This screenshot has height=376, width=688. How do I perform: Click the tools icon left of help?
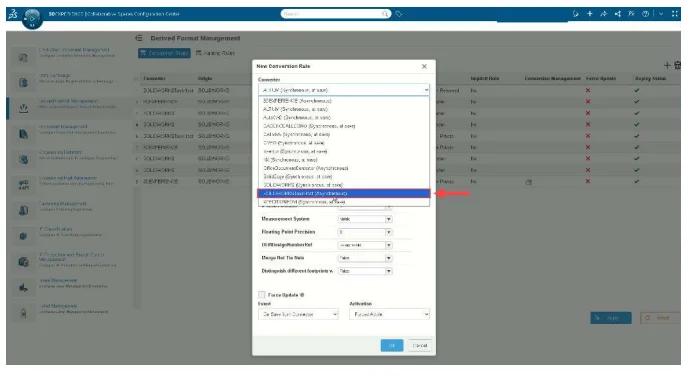click(631, 14)
